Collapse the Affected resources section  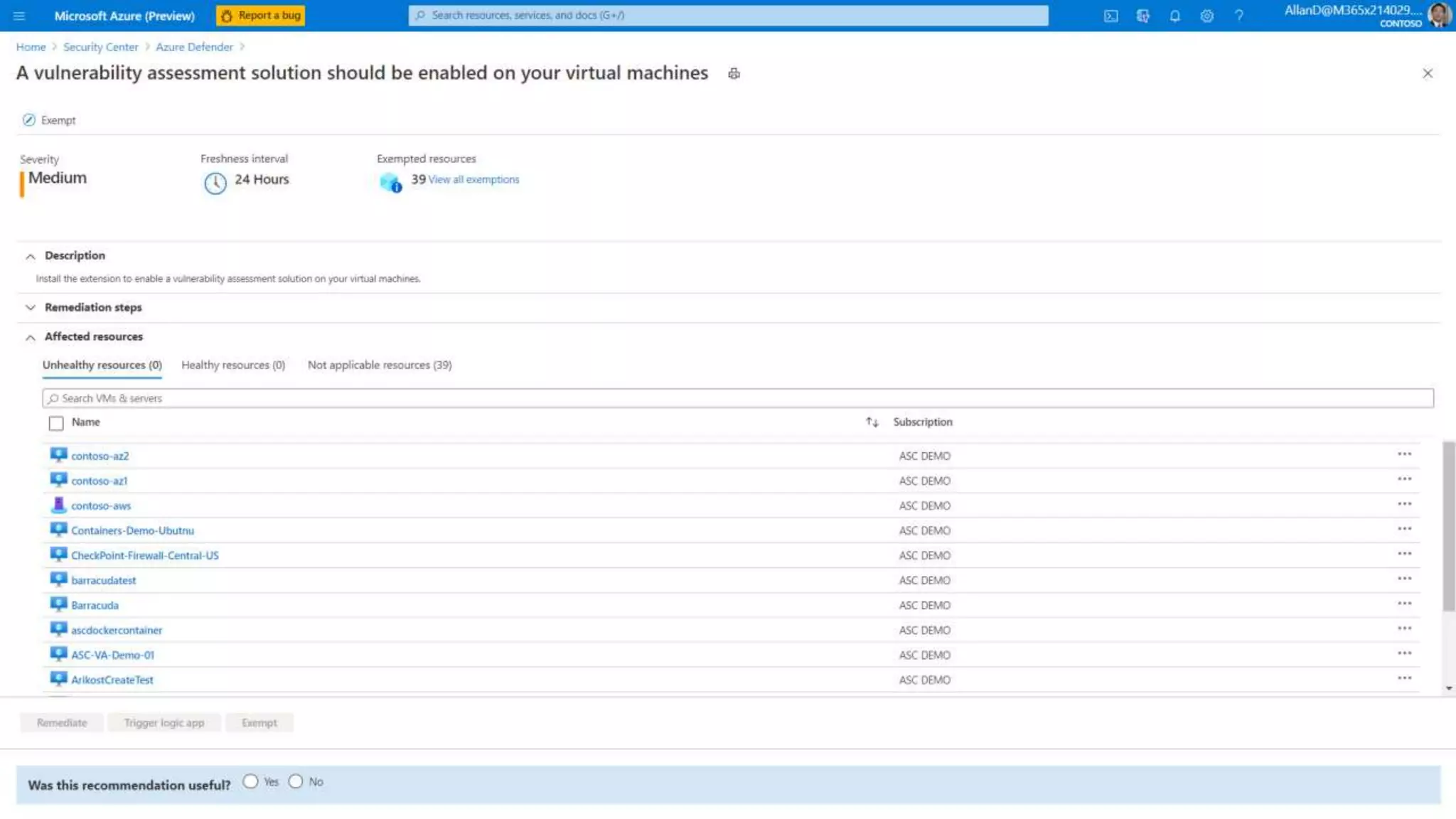31,337
